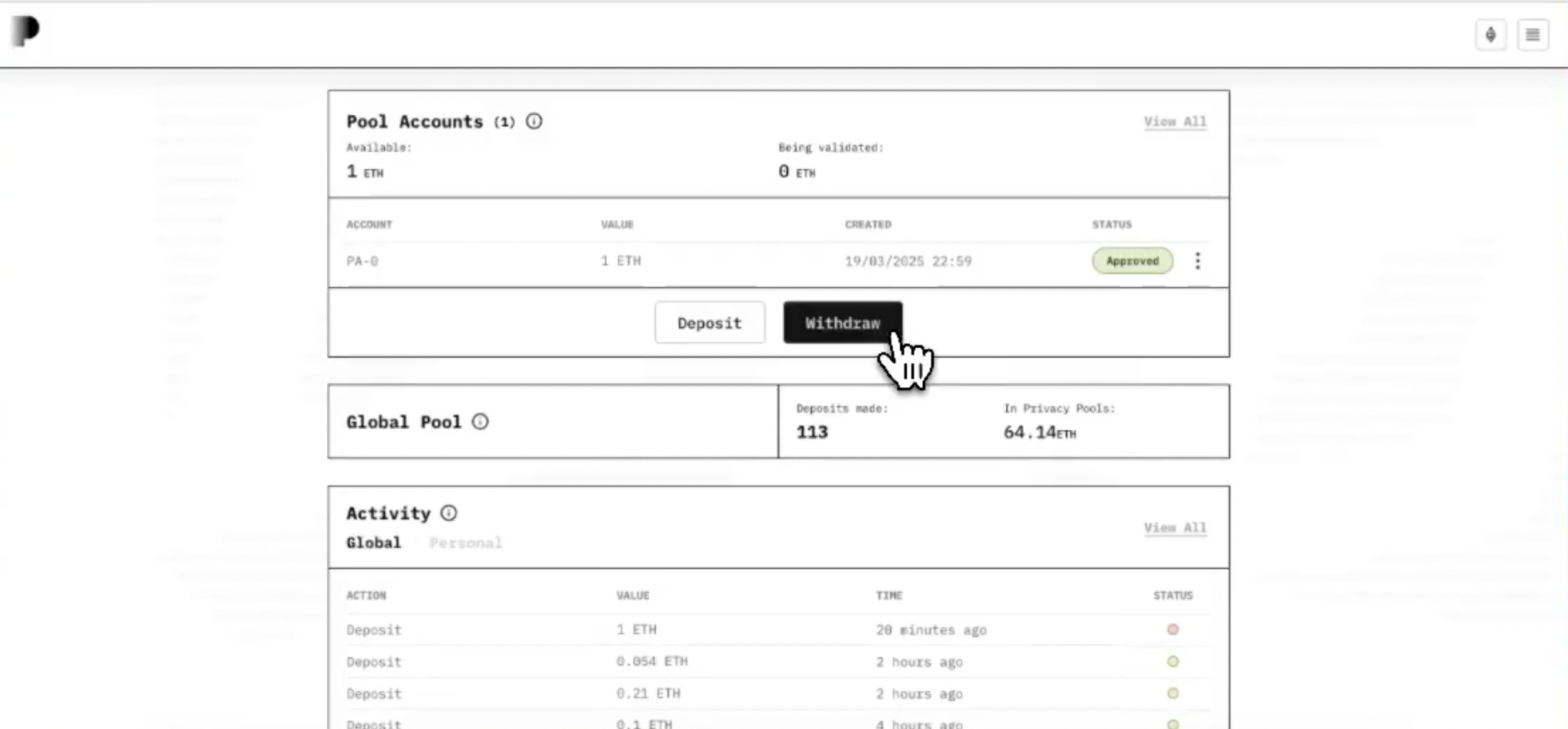This screenshot has width=1568, height=729.
Task: Click Activity info icon
Action: tap(448, 513)
